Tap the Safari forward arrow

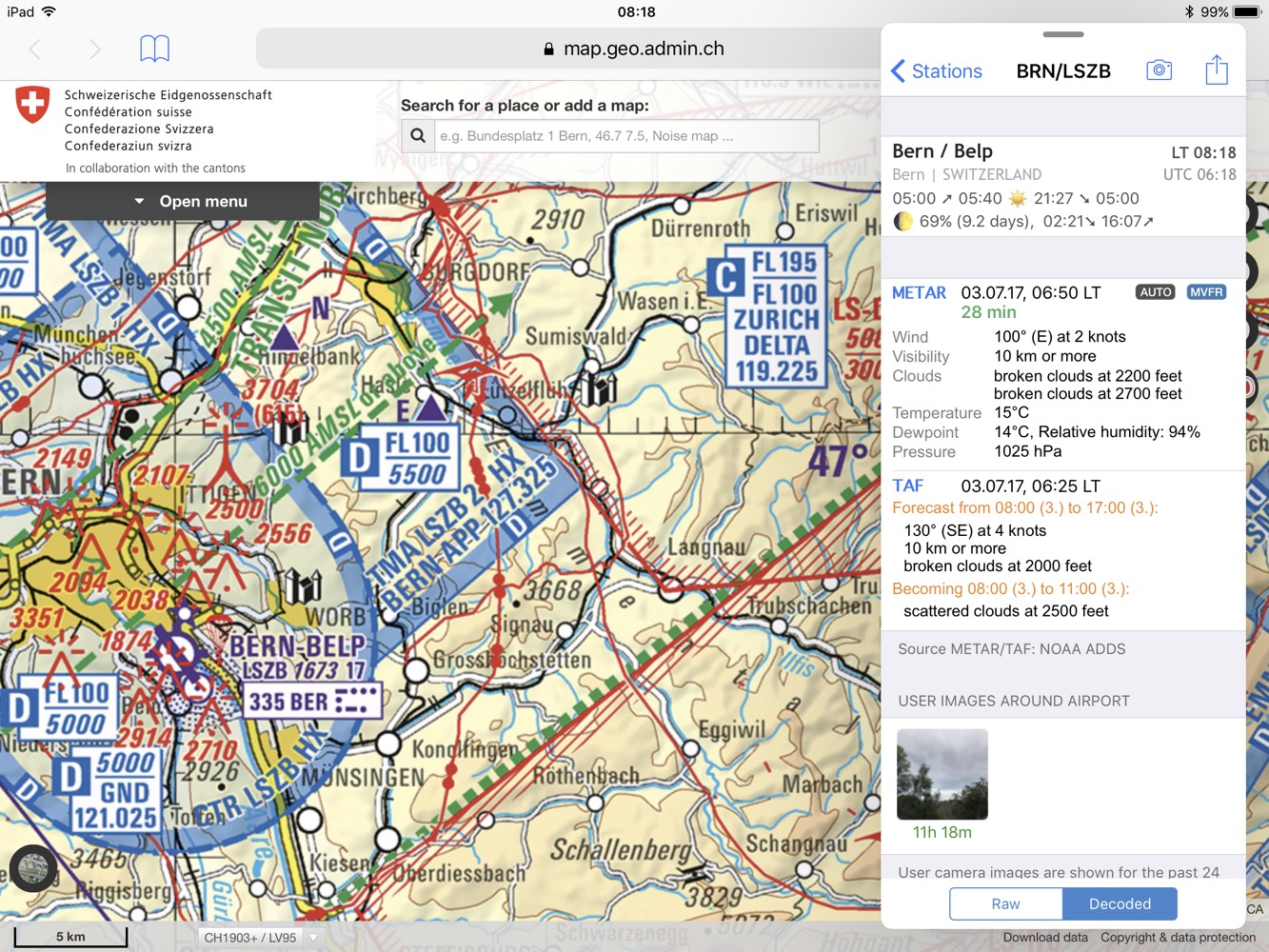(x=94, y=50)
